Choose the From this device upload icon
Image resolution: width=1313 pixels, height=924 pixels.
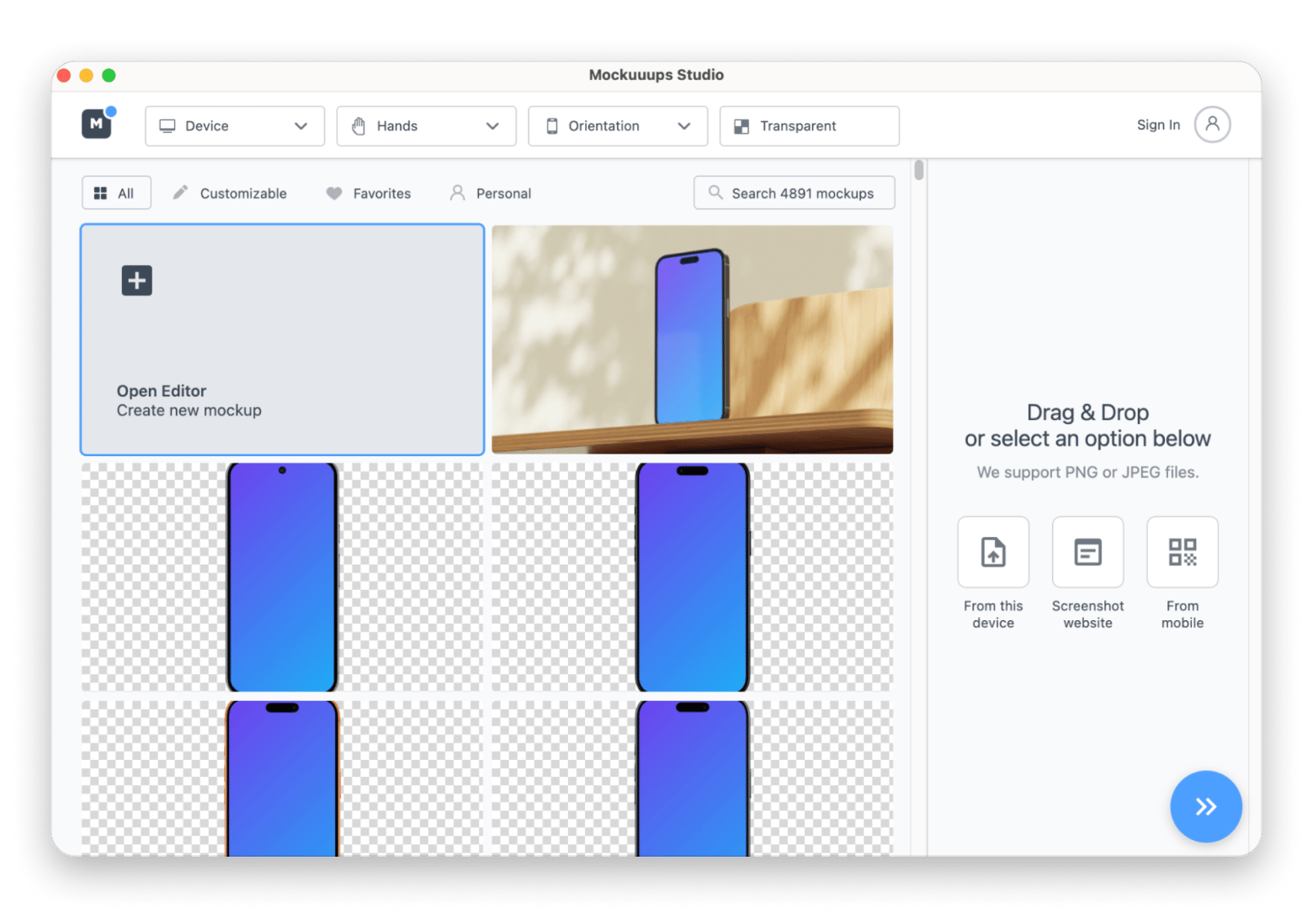pyautogui.click(x=993, y=552)
